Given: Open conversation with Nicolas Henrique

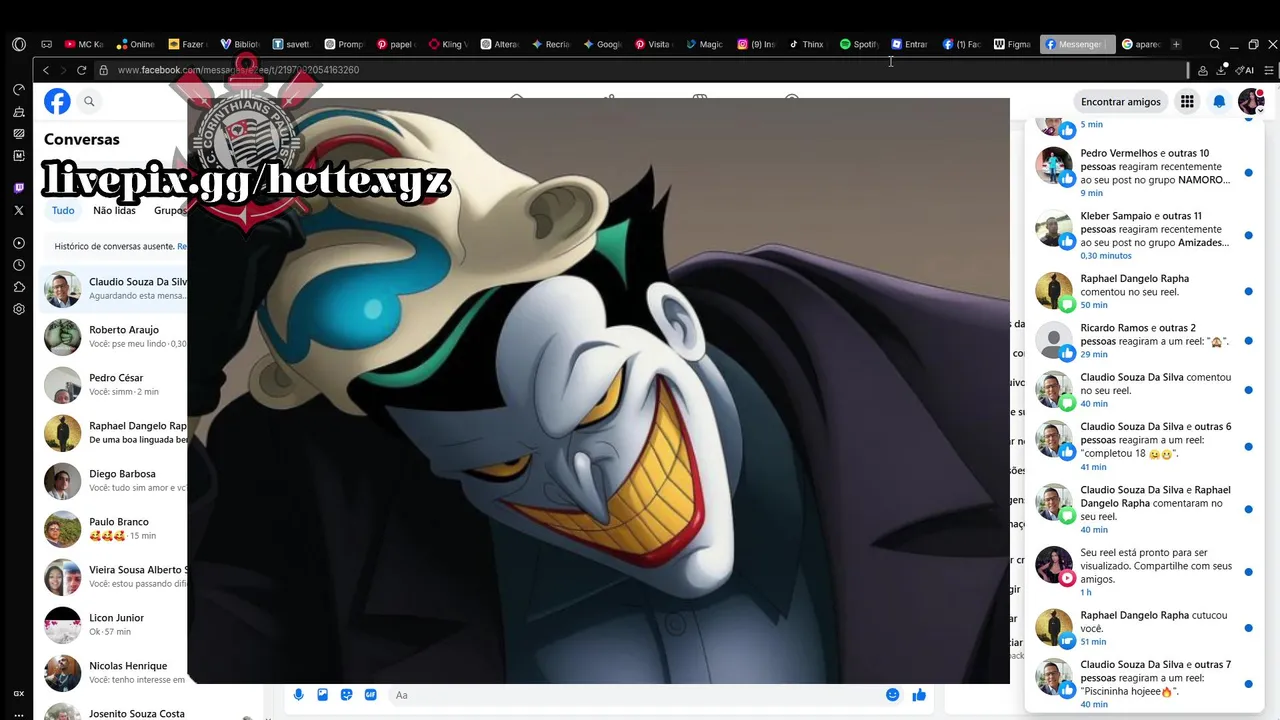Looking at the screenshot, I should pyautogui.click(x=114, y=673).
